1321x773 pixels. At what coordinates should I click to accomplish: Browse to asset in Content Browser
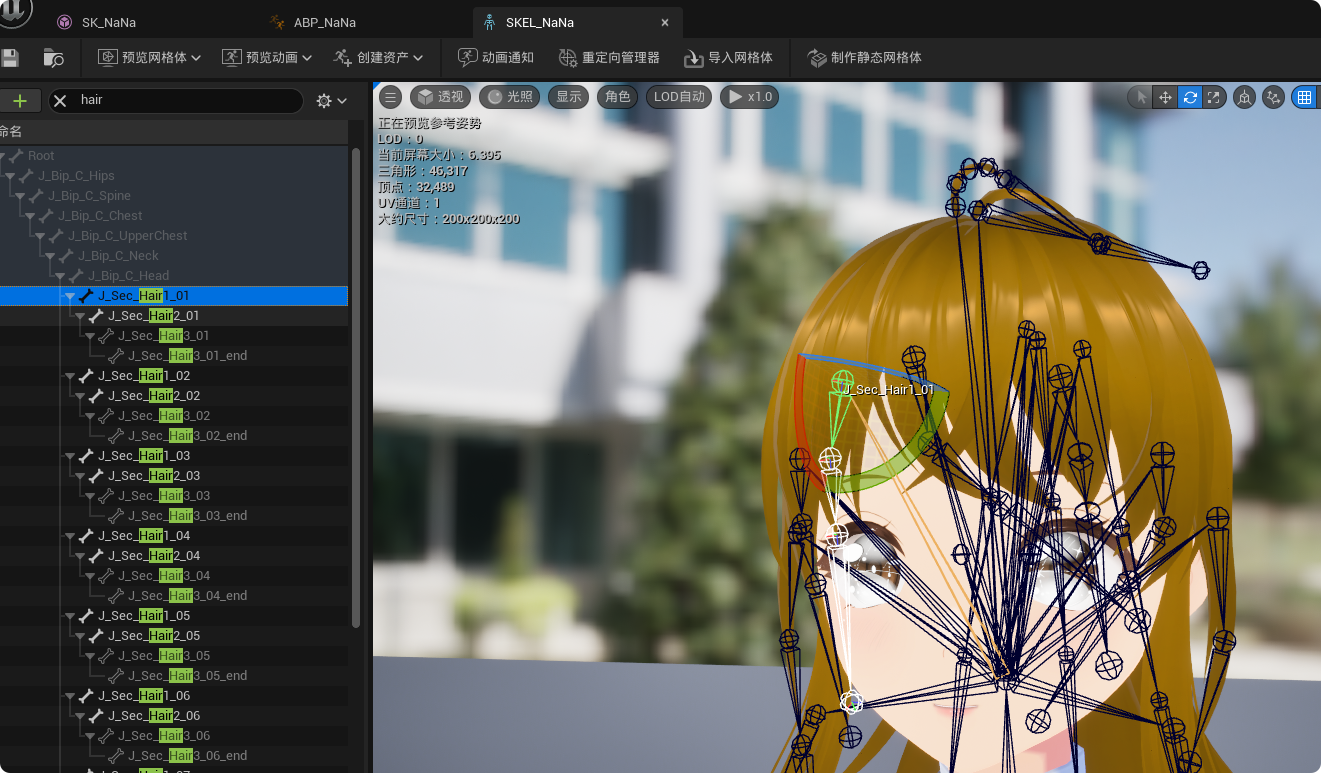pyautogui.click(x=54, y=58)
